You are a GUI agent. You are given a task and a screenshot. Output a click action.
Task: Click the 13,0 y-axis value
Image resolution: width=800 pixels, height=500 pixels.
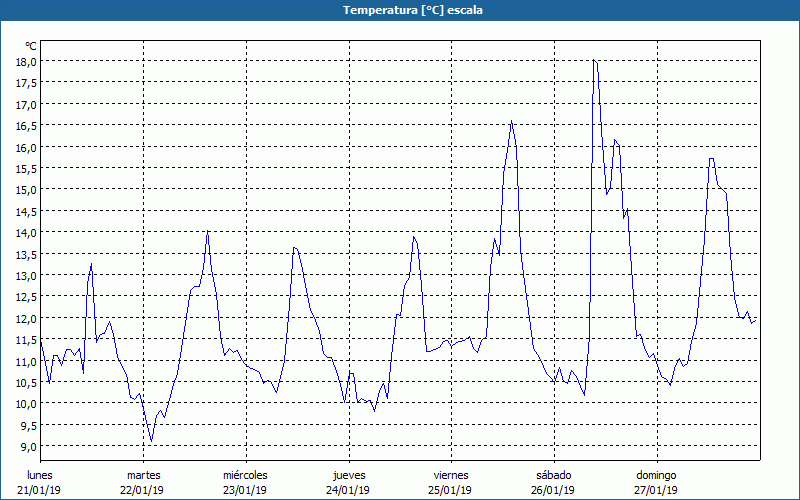[x=27, y=275]
